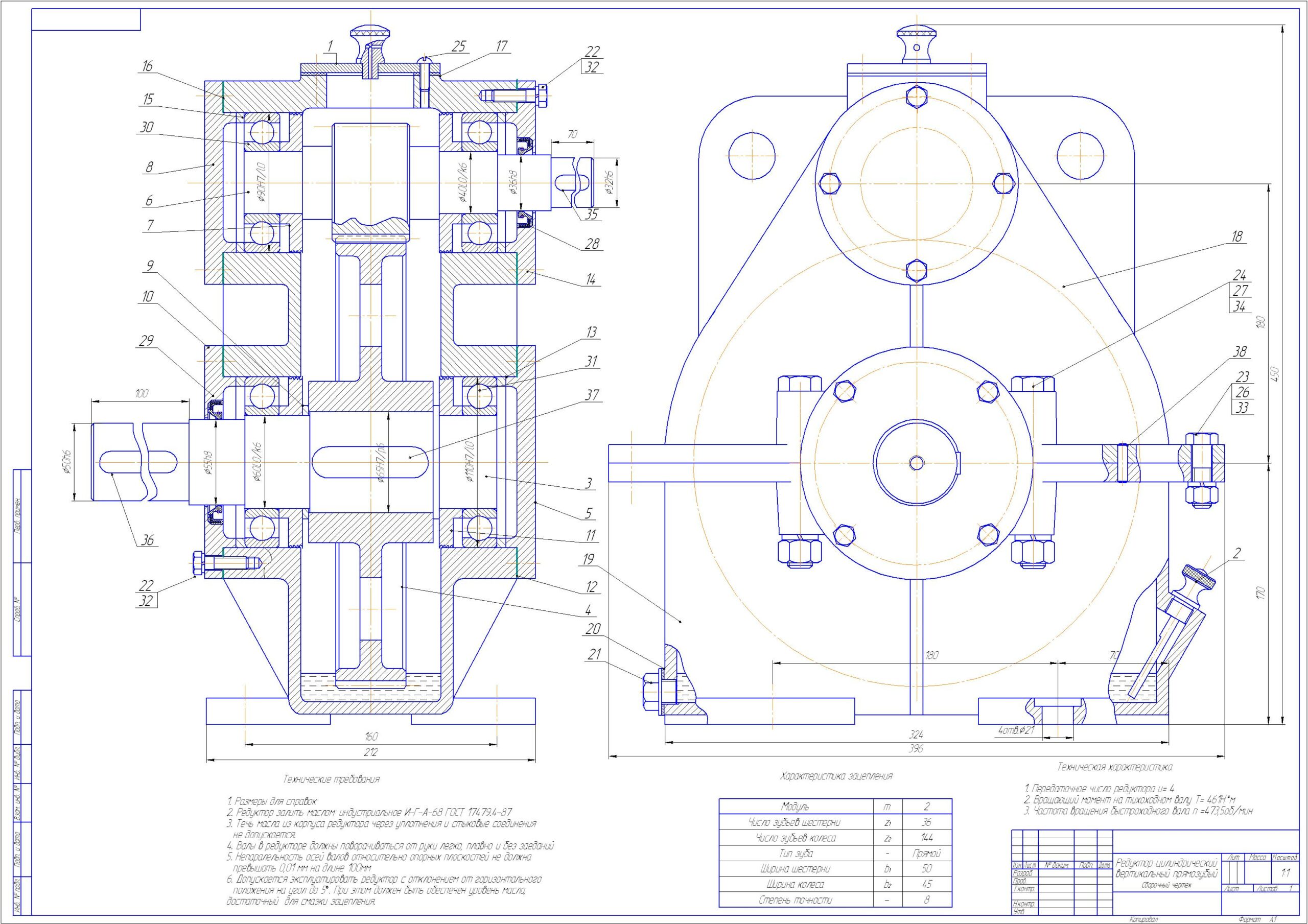Click the 'Ширина колеса' table cell
The height and width of the screenshot is (924, 1308).
(796, 885)
